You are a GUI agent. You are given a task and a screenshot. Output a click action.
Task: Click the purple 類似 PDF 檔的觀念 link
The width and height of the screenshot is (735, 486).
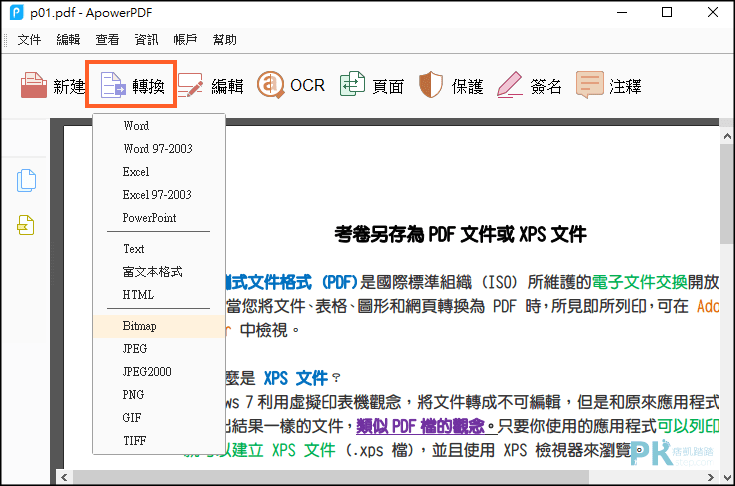tap(420, 426)
